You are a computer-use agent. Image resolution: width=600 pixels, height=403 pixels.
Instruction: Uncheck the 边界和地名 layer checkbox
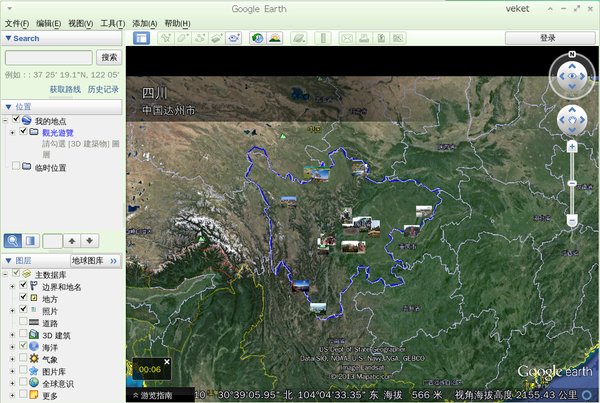[x=24, y=286]
